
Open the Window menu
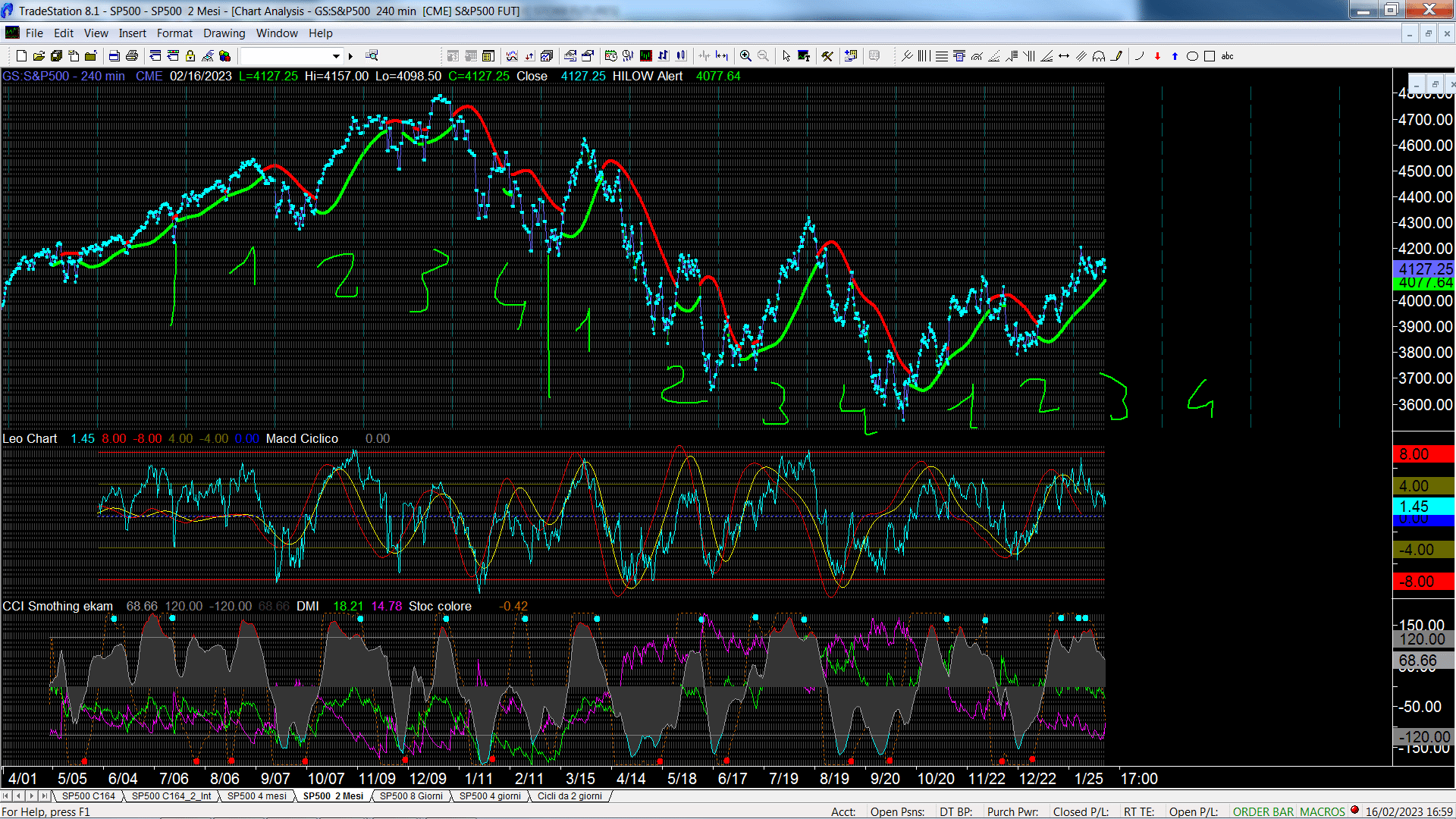pyautogui.click(x=277, y=33)
